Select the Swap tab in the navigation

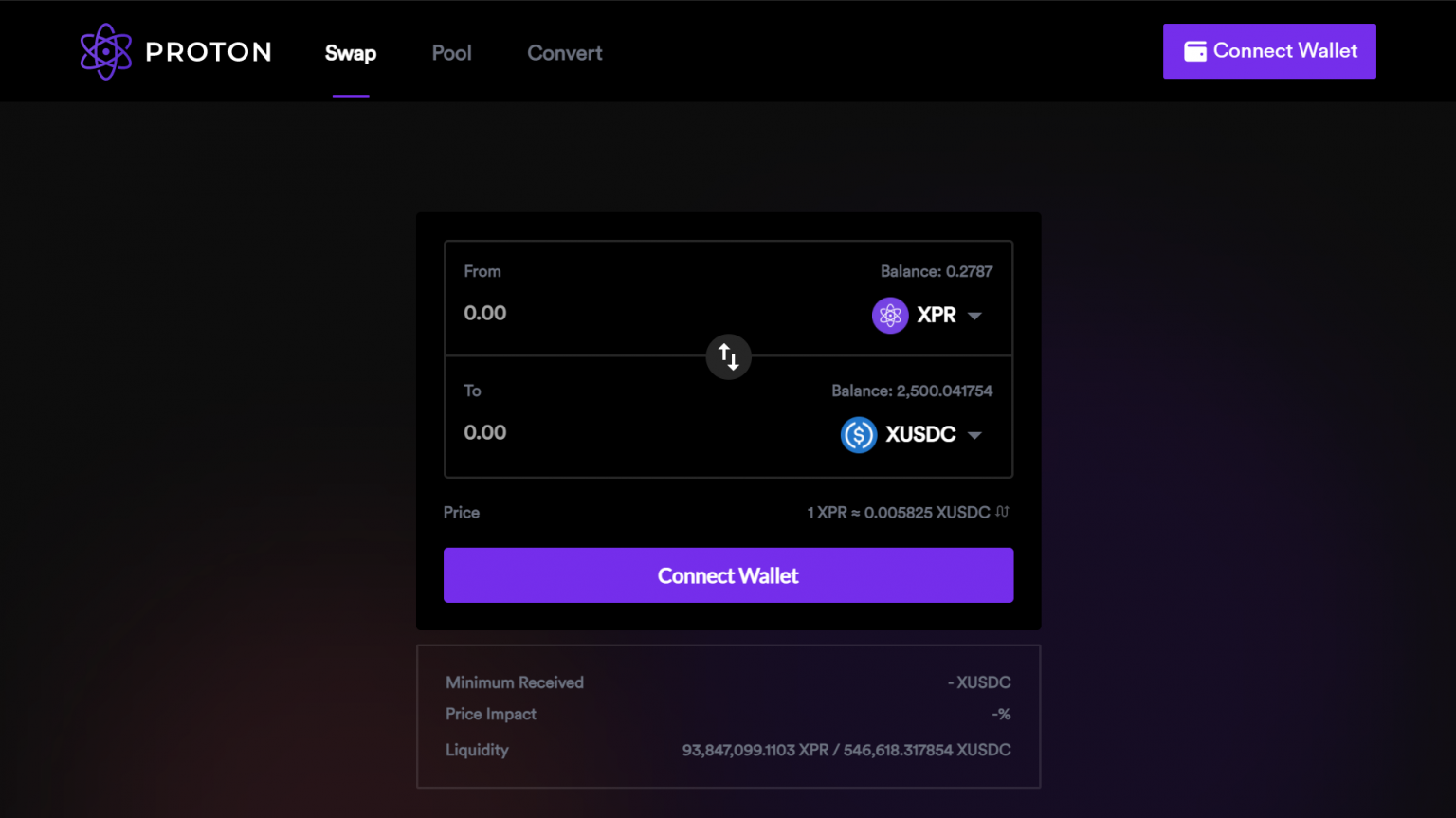[351, 53]
